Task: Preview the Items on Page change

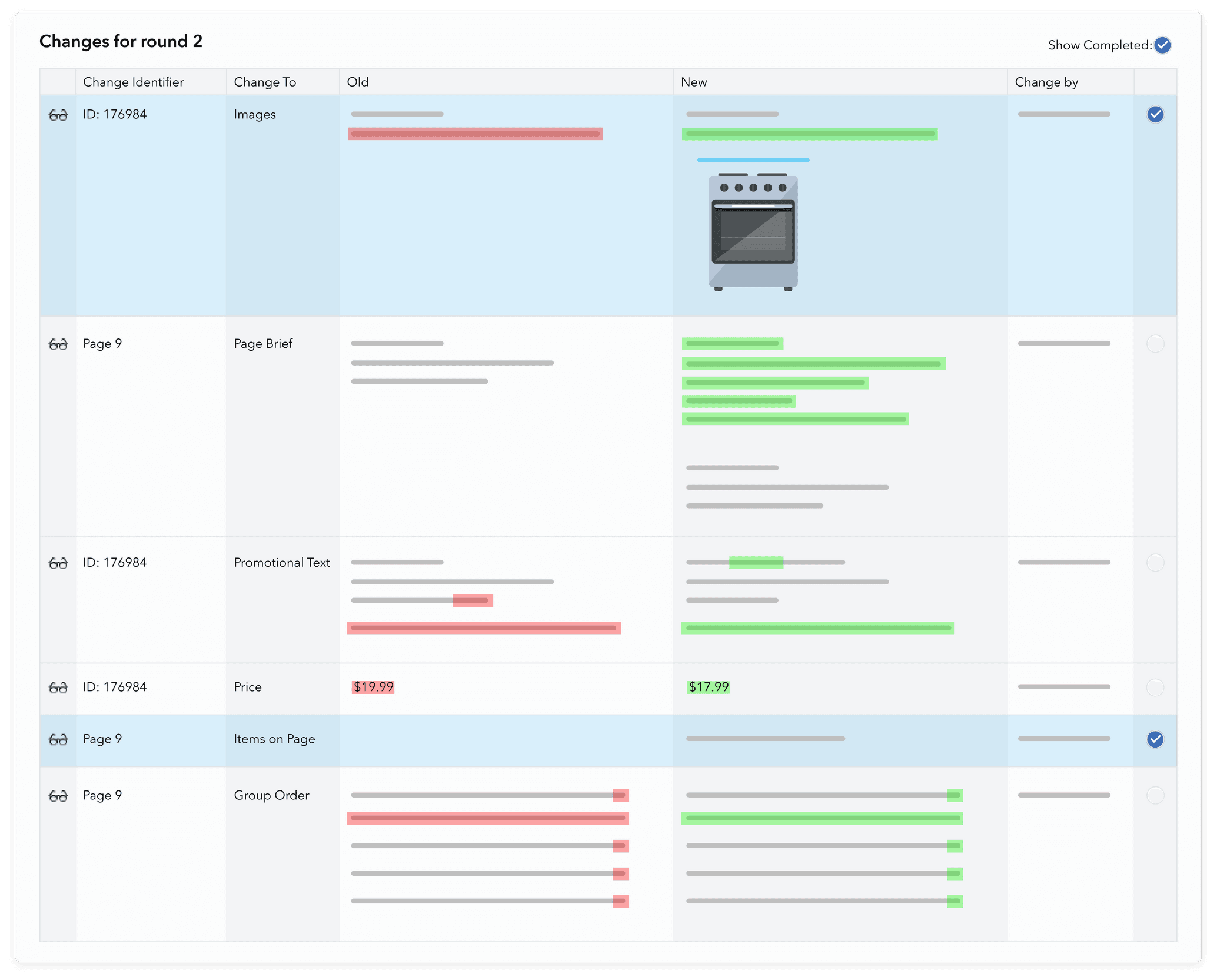Action: click(59, 740)
